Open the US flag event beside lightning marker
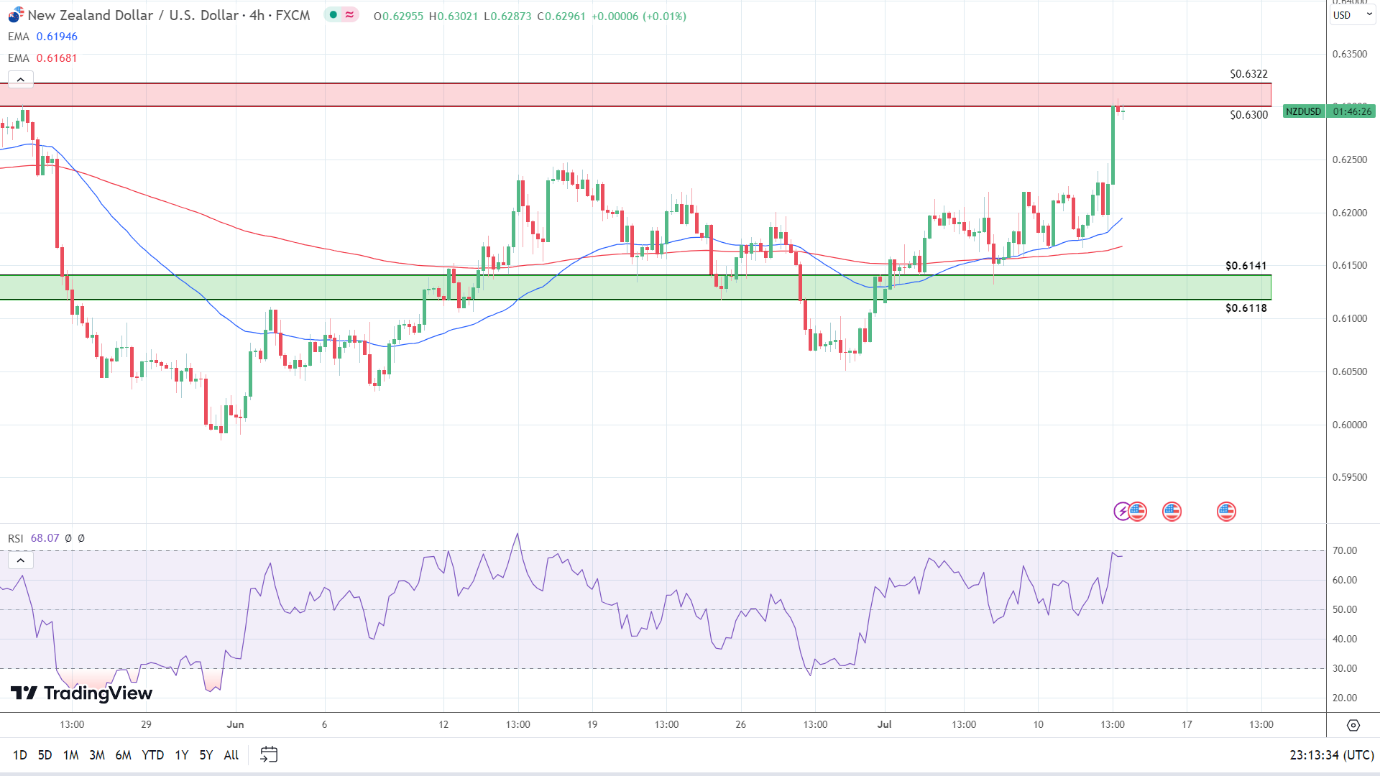This screenshot has height=776, width=1380. [x=1138, y=511]
